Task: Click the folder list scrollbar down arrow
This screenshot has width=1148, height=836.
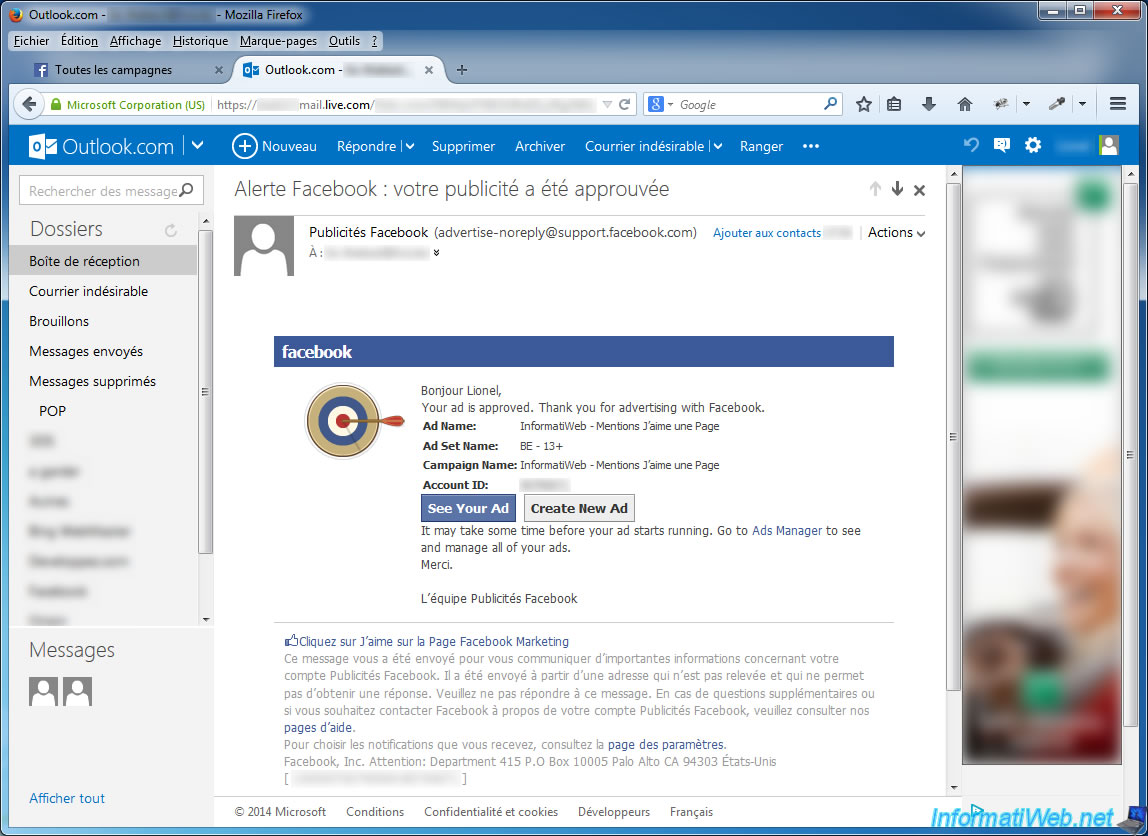Action: (206, 619)
